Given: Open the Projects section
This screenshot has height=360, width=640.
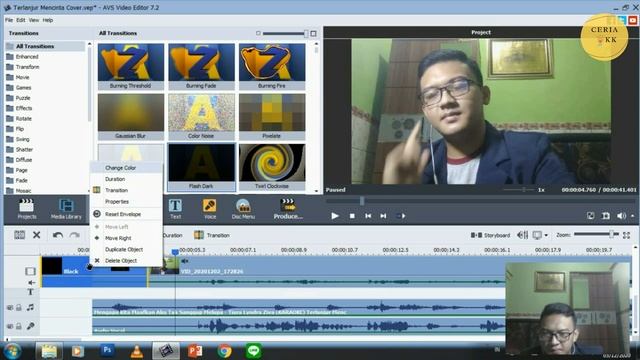Looking at the screenshot, I should (27, 209).
